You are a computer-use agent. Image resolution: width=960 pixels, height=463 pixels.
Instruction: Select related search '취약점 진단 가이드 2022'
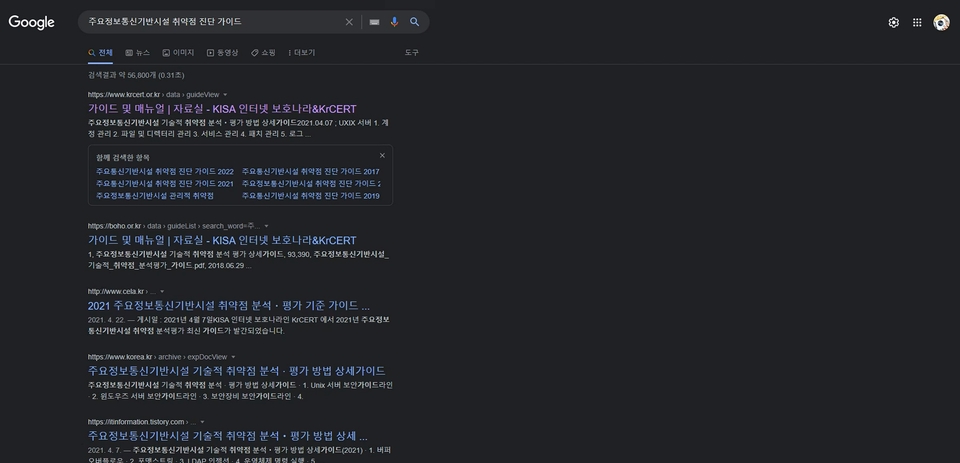[165, 171]
